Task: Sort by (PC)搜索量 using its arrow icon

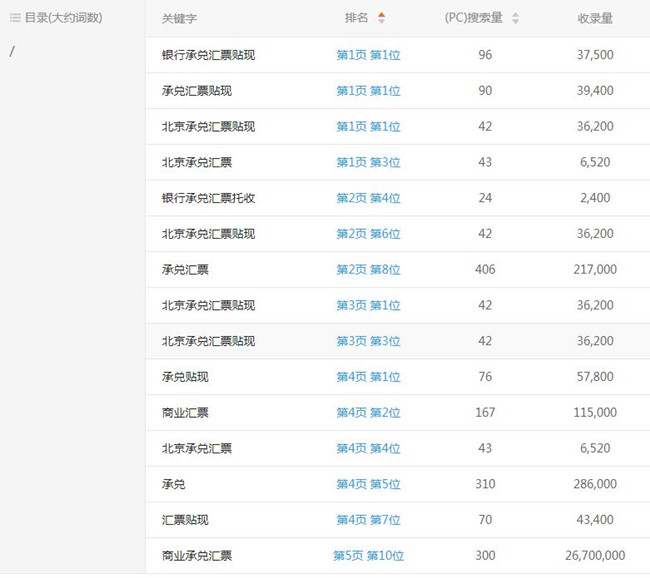Action: point(515,18)
